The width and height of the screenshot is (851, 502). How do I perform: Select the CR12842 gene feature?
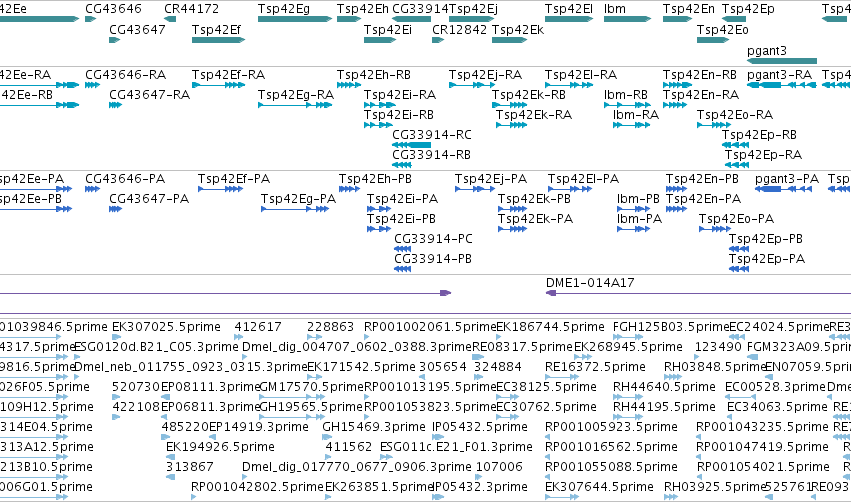coord(438,40)
